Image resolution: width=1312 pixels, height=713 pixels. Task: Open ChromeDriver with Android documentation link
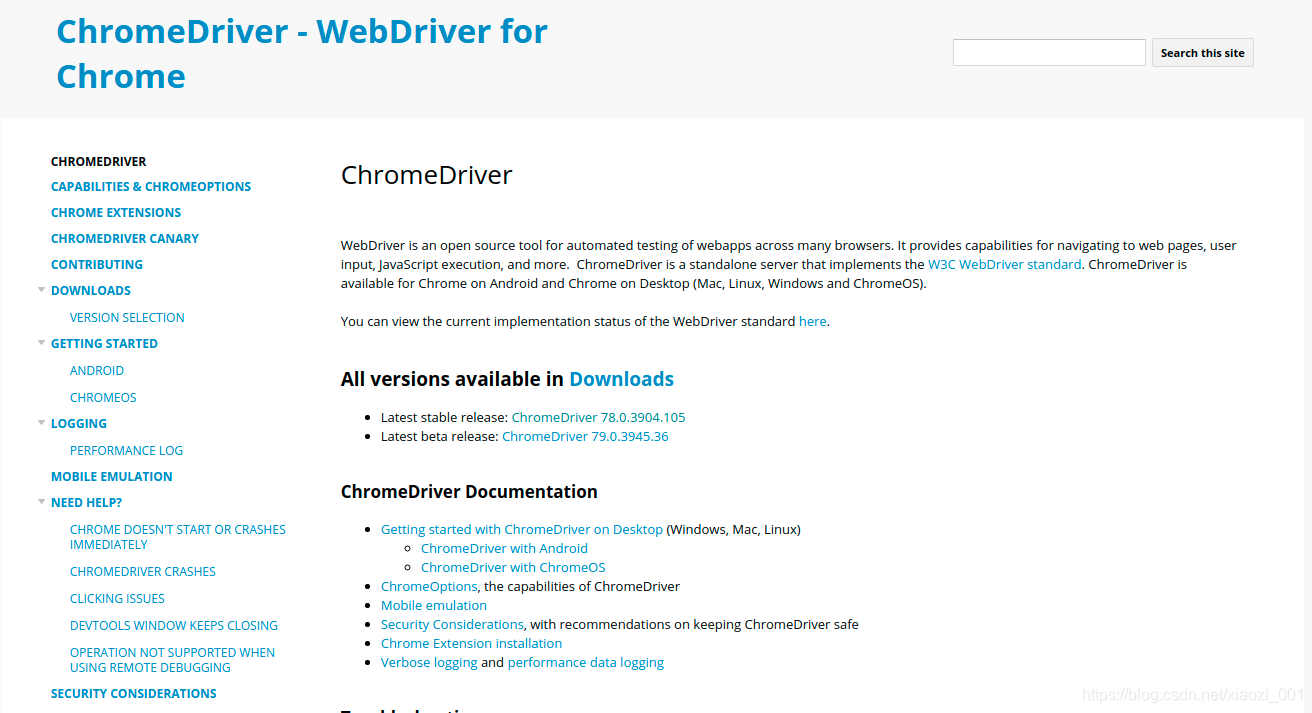(504, 548)
